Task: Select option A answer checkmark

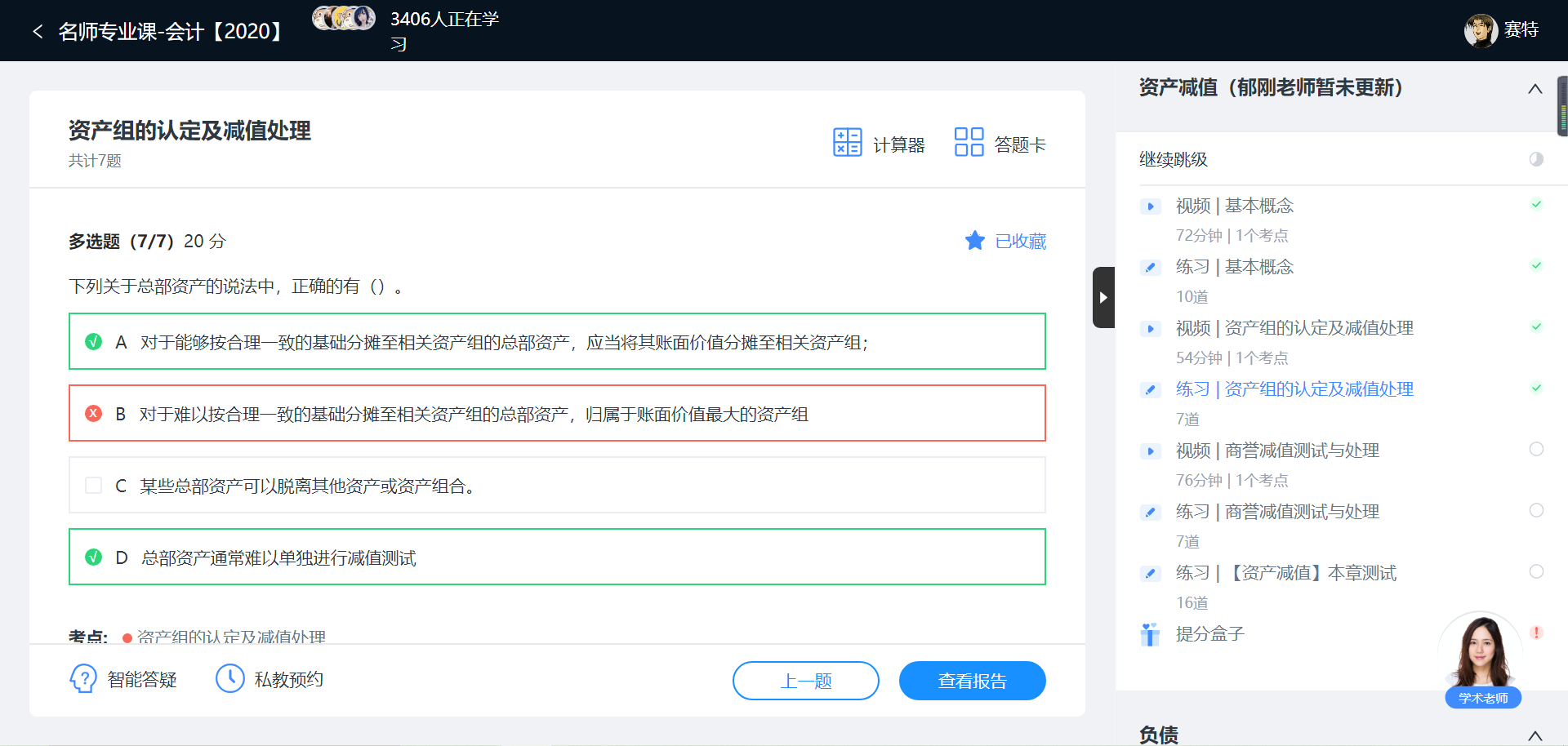Action: pos(94,342)
